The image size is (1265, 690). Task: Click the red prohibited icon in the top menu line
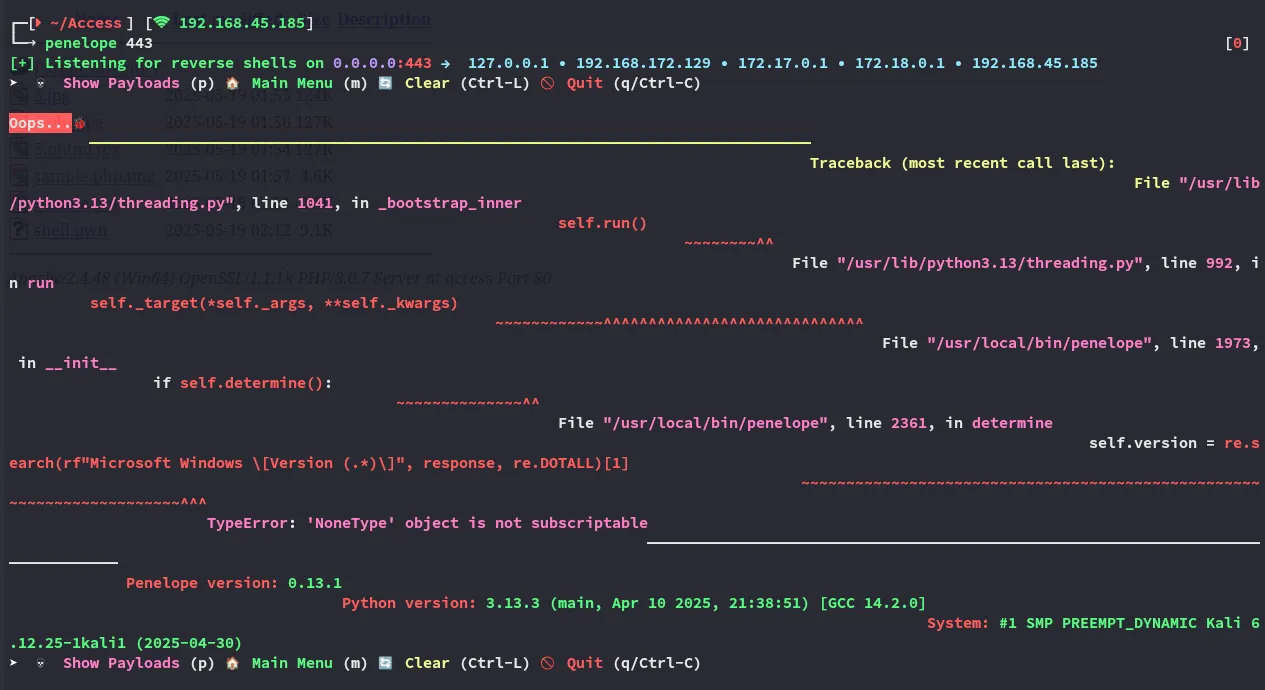[x=547, y=83]
